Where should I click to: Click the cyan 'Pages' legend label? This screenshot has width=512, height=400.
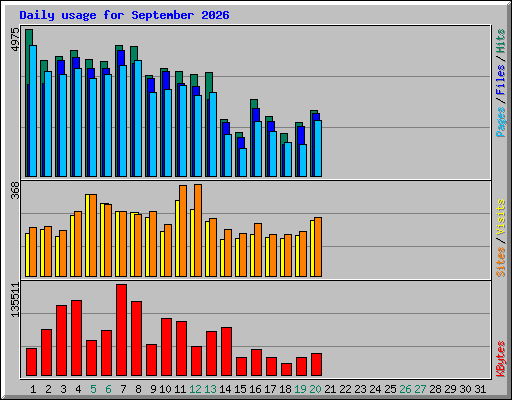(x=500, y=122)
